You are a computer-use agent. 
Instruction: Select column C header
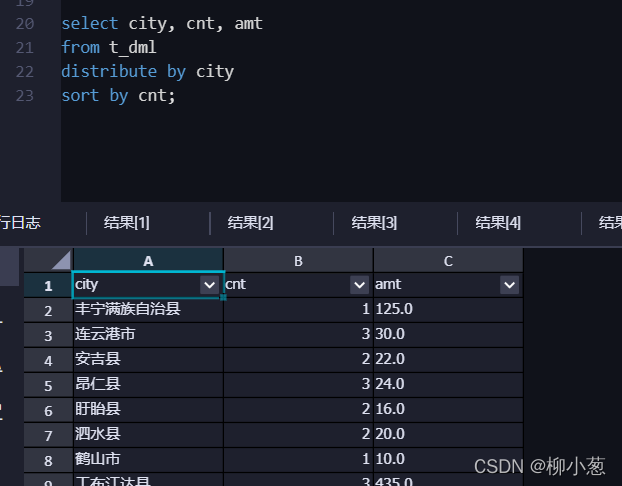point(448,261)
